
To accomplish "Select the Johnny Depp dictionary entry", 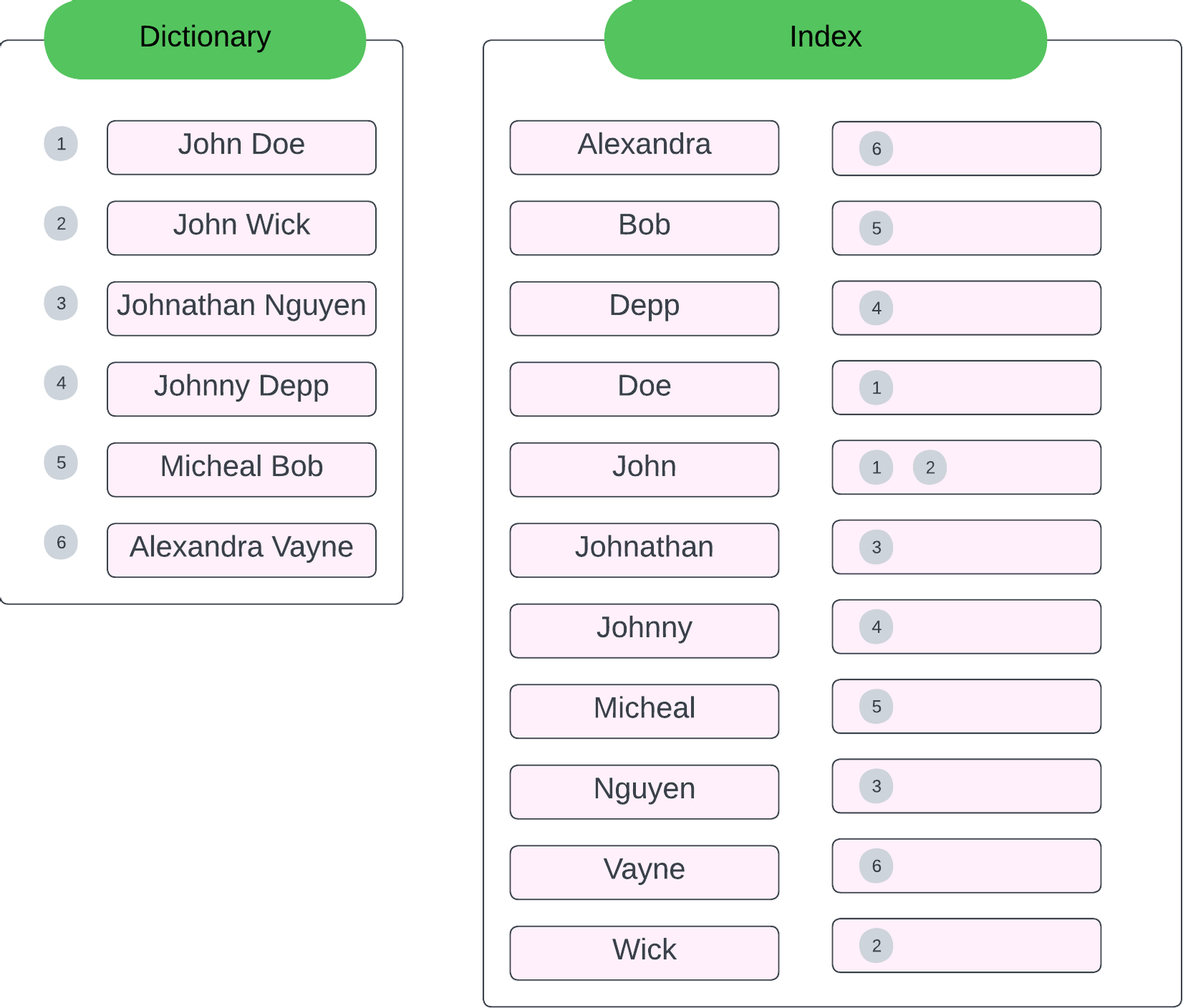I will pos(242,389).
